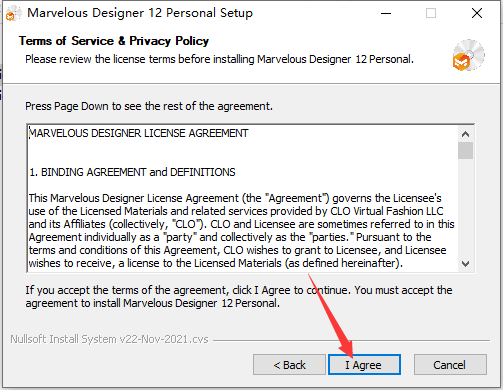The width and height of the screenshot is (503, 390).
Task: Click the 'Press Page Down' instruction text
Action: pos(149,106)
